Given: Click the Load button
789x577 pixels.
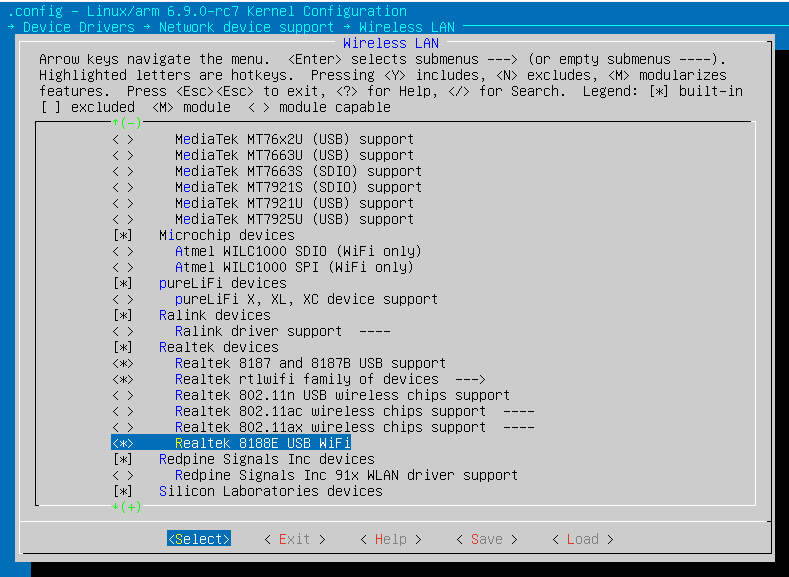Looking at the screenshot, I should 583,539.
